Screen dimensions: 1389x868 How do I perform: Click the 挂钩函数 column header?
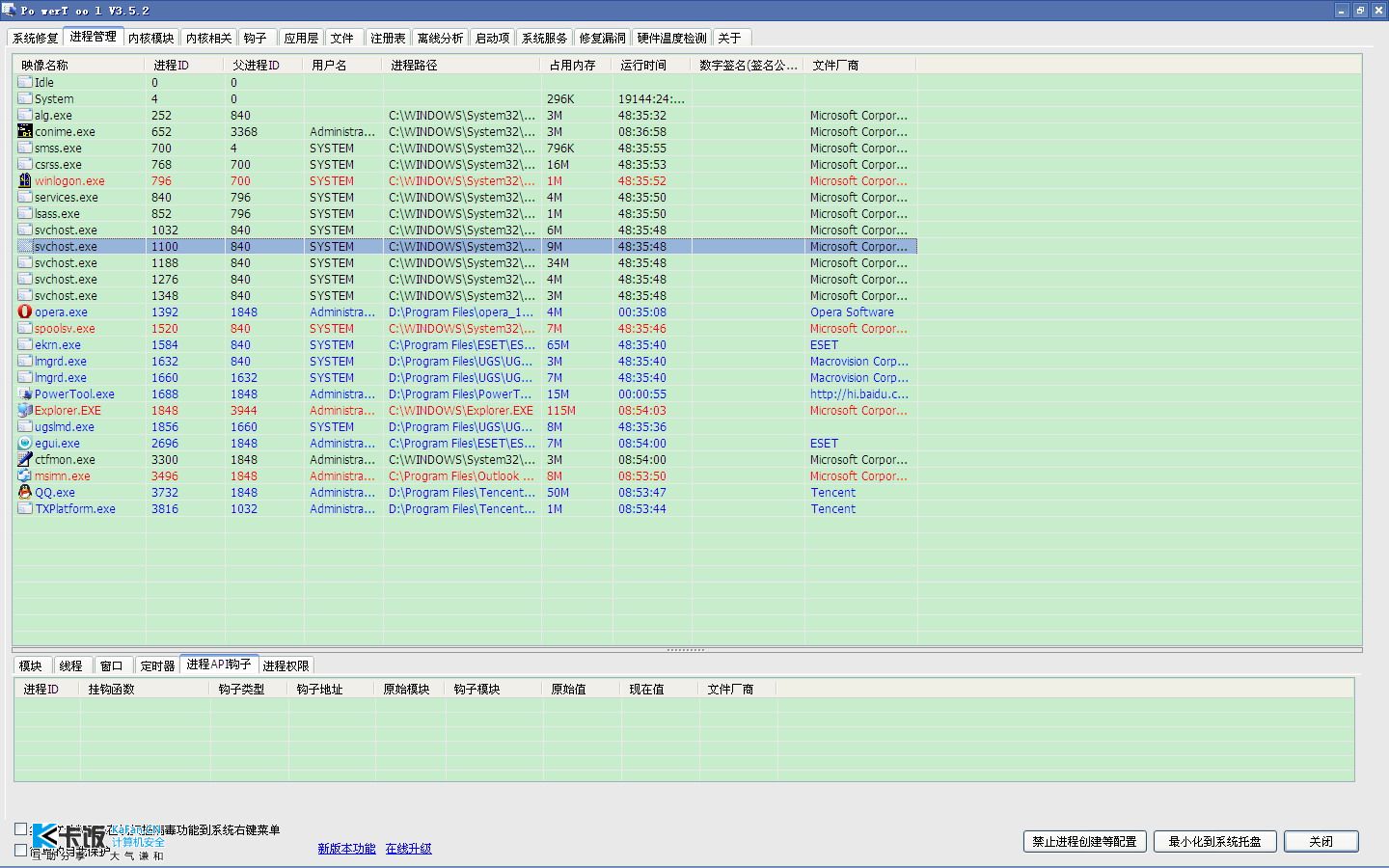pyautogui.click(x=145, y=689)
